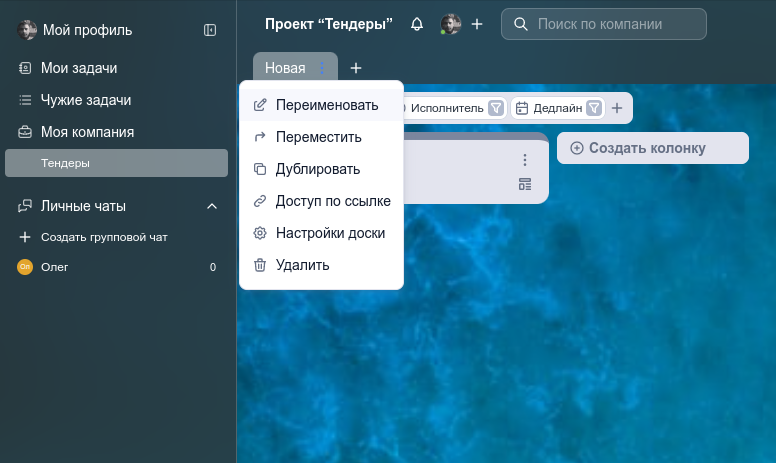Select Дублировать menu entry
The height and width of the screenshot is (463, 776).
pyautogui.click(x=322, y=169)
